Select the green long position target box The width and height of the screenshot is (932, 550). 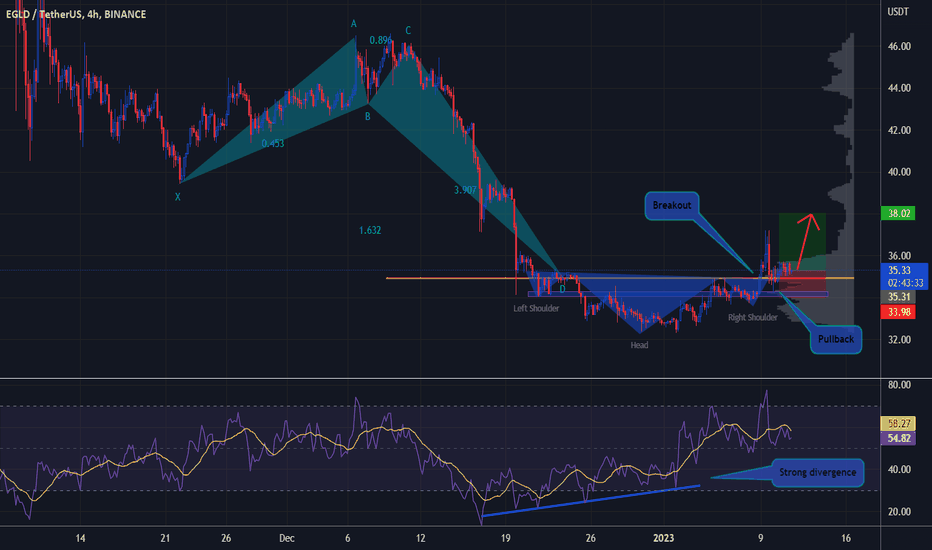coord(802,241)
